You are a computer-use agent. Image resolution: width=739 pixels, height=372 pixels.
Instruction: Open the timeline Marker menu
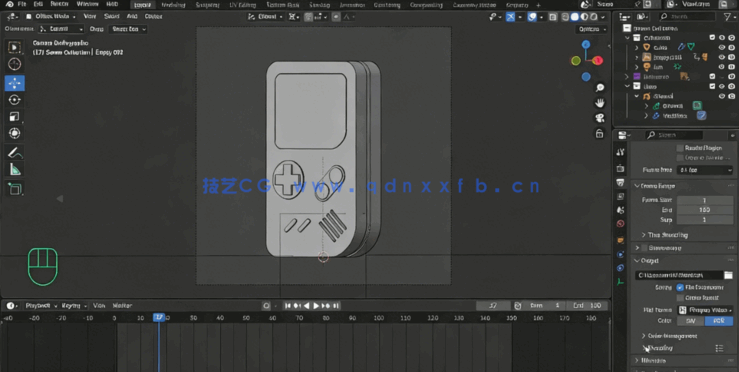[x=122, y=306]
